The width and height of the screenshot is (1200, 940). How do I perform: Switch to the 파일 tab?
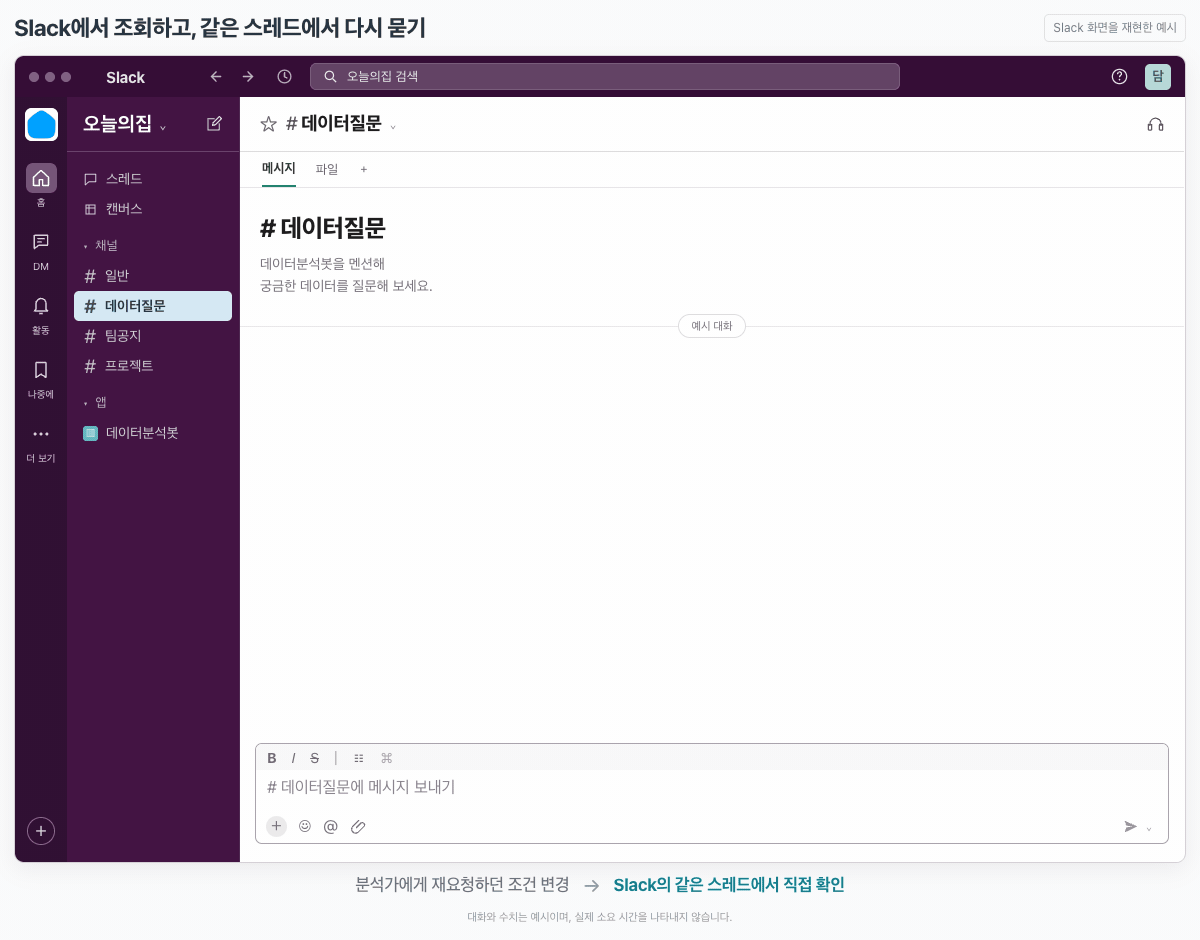pos(327,169)
